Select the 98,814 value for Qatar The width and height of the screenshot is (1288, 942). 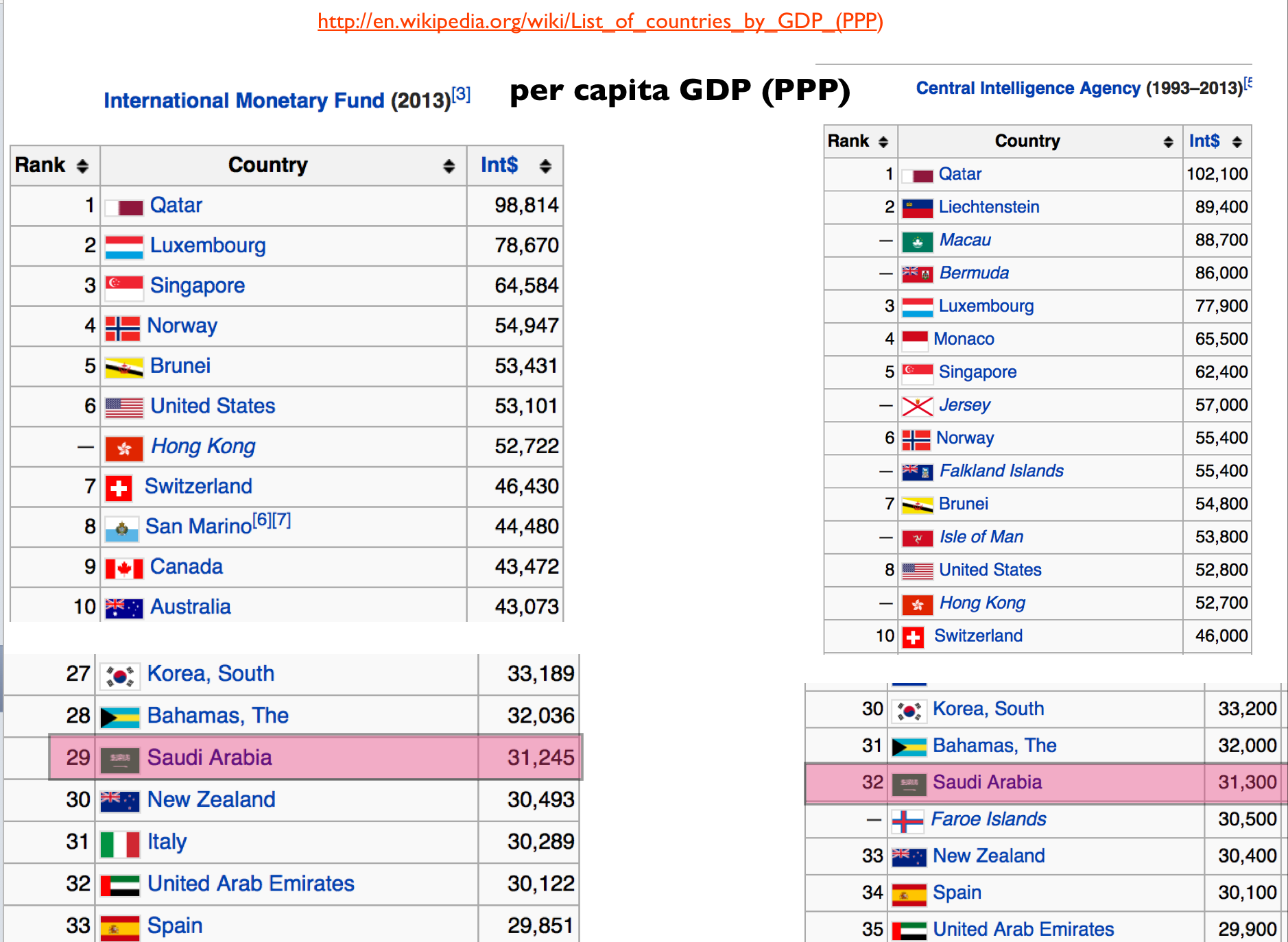527,205
